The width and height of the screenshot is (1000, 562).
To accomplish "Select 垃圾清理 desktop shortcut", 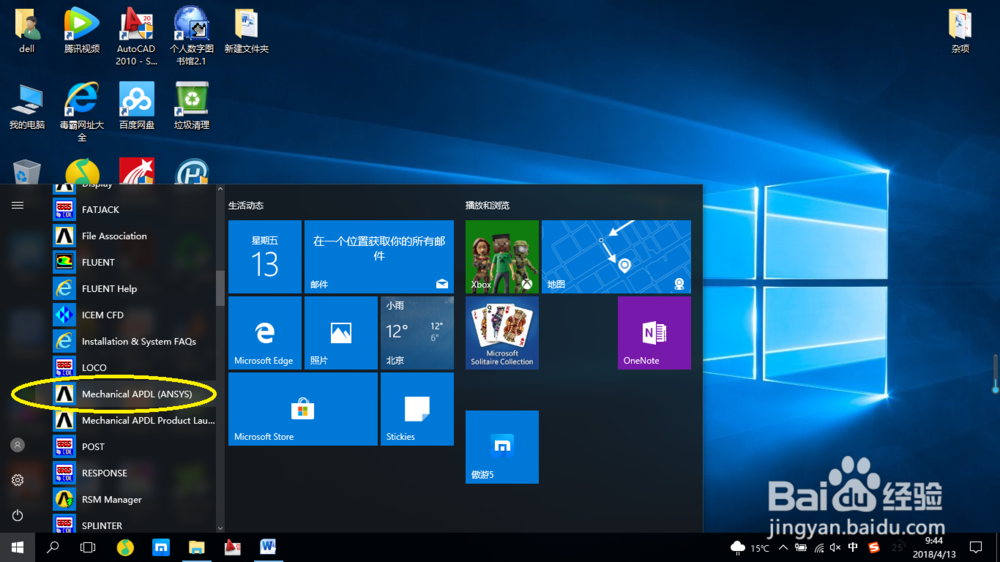I will tap(191, 107).
